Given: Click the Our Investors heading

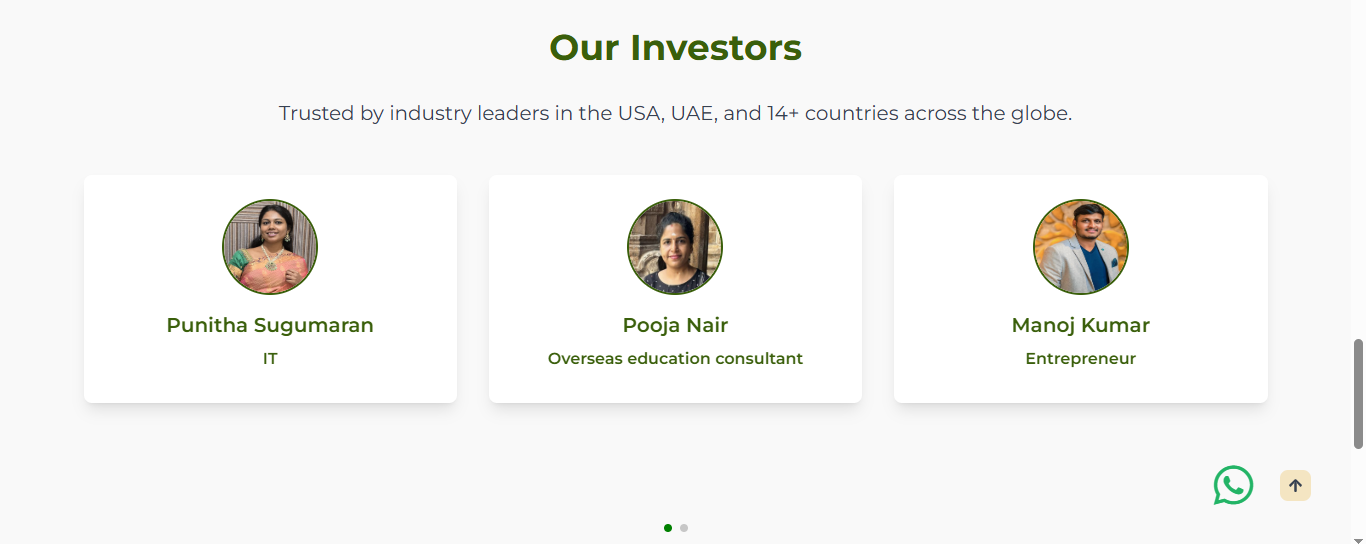Looking at the screenshot, I should click(x=676, y=47).
